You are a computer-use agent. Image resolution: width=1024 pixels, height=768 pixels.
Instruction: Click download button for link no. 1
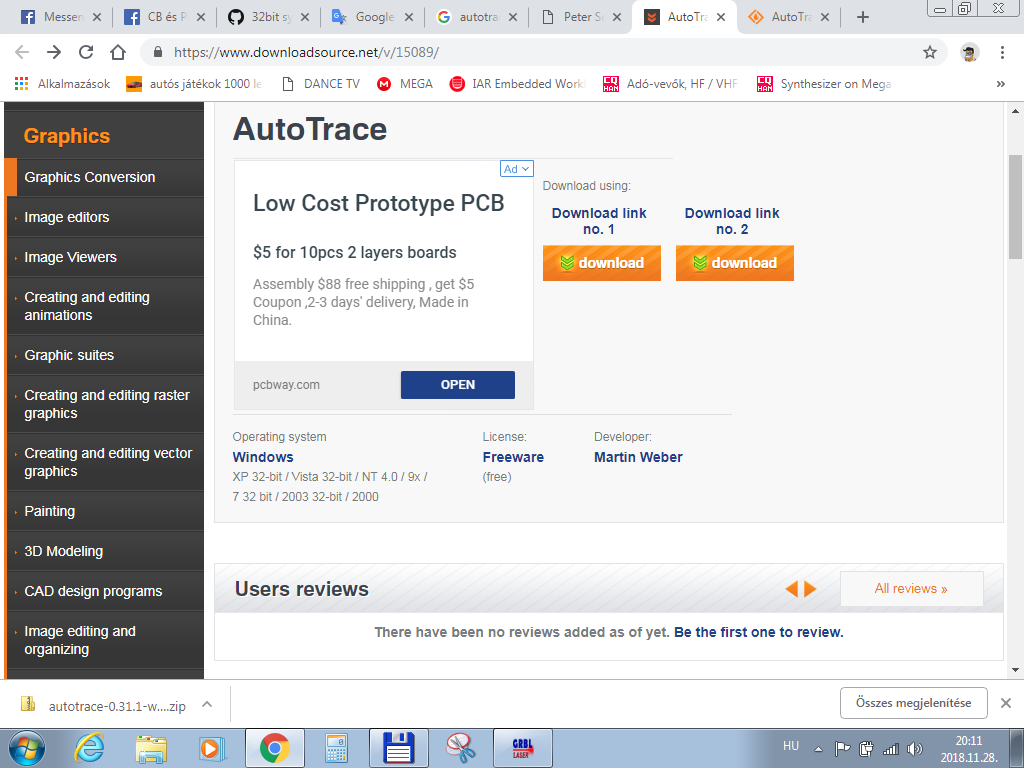click(601, 263)
